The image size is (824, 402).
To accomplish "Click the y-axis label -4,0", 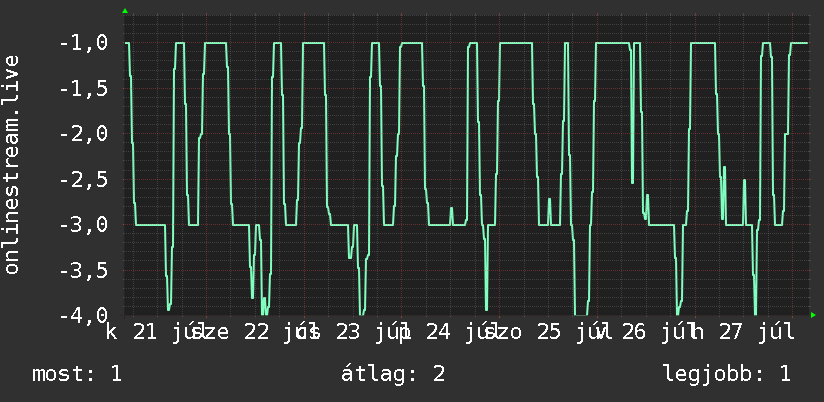I will tap(84, 316).
